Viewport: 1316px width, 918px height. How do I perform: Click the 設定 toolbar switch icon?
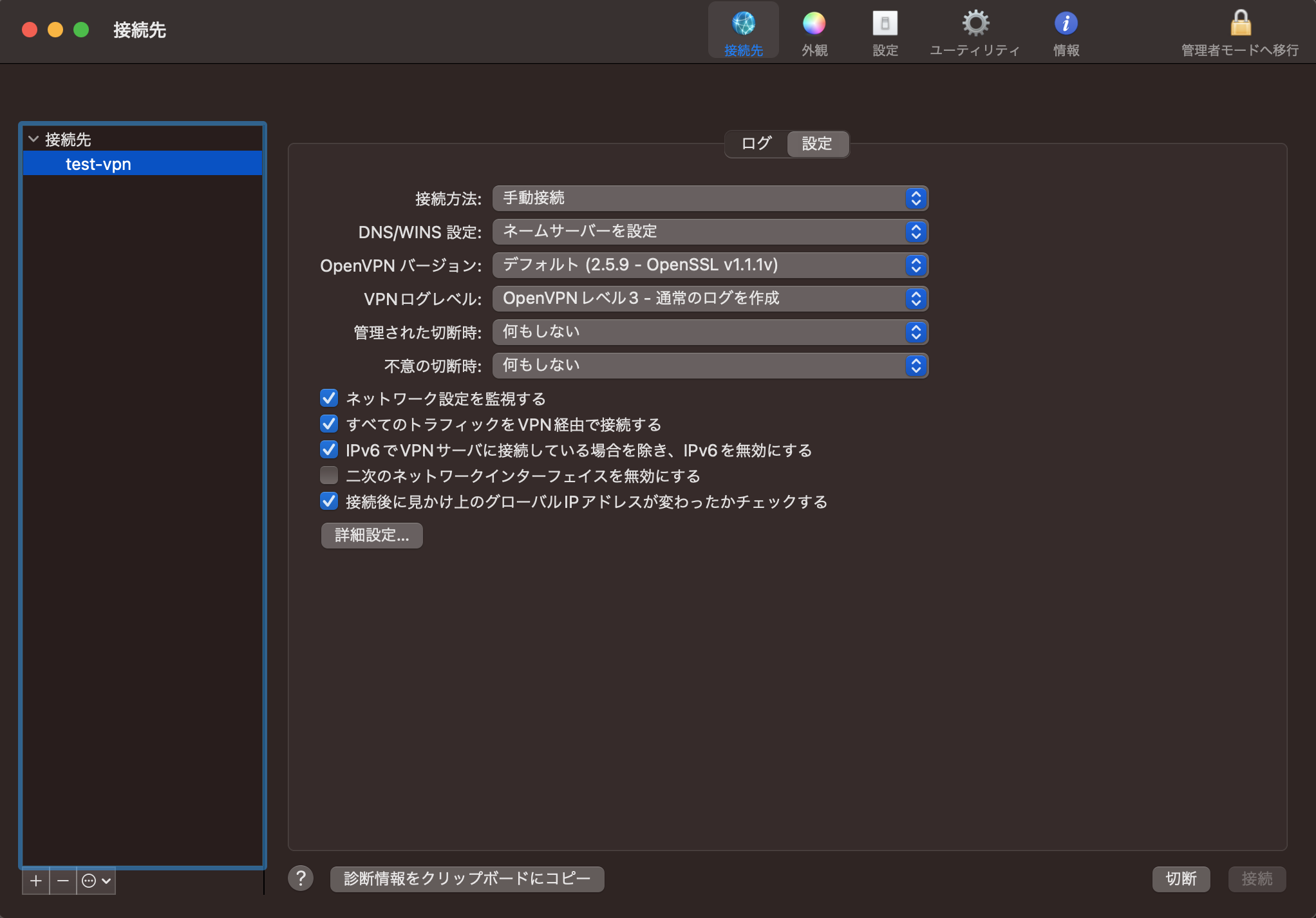coord(885,24)
